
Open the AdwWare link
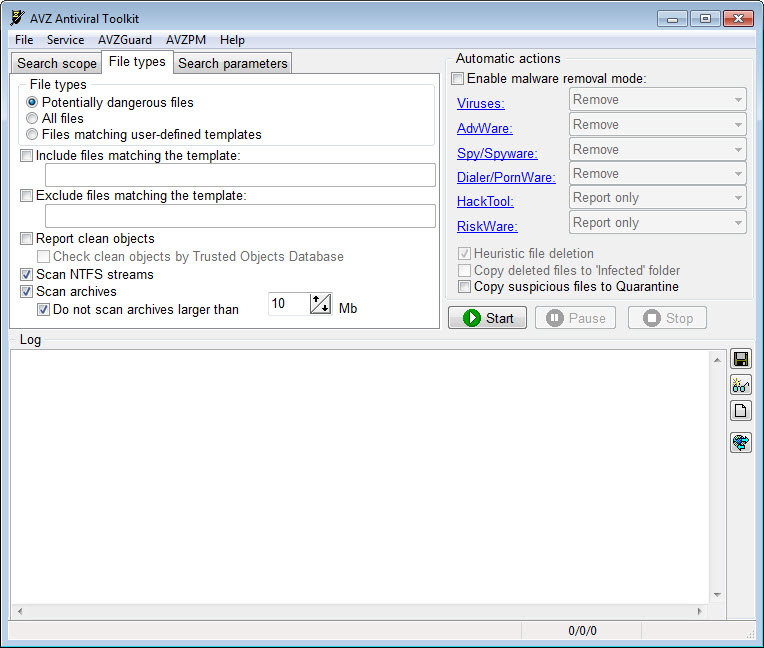[484, 128]
